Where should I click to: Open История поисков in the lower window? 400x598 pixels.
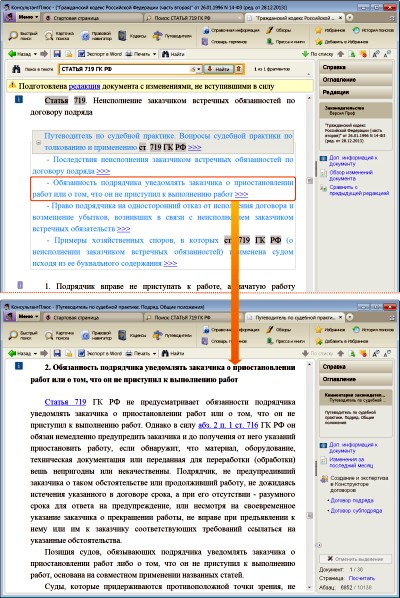pyautogui.click(x=373, y=330)
